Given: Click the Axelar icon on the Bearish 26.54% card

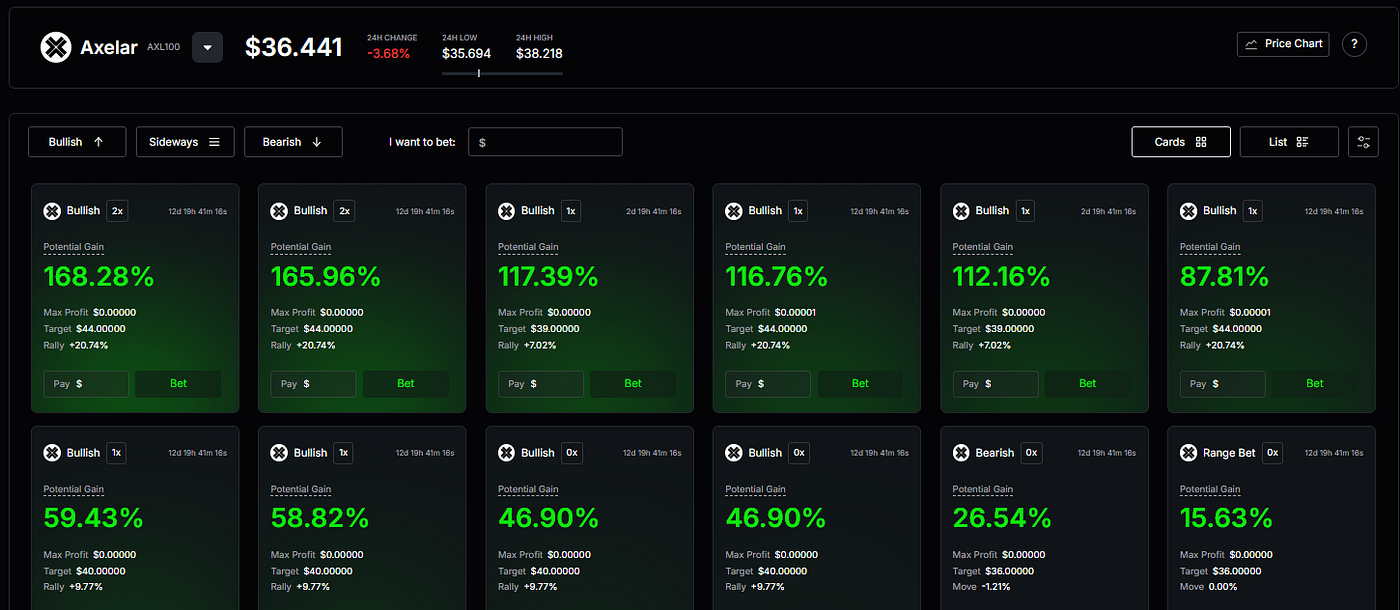Looking at the screenshot, I should [961, 453].
